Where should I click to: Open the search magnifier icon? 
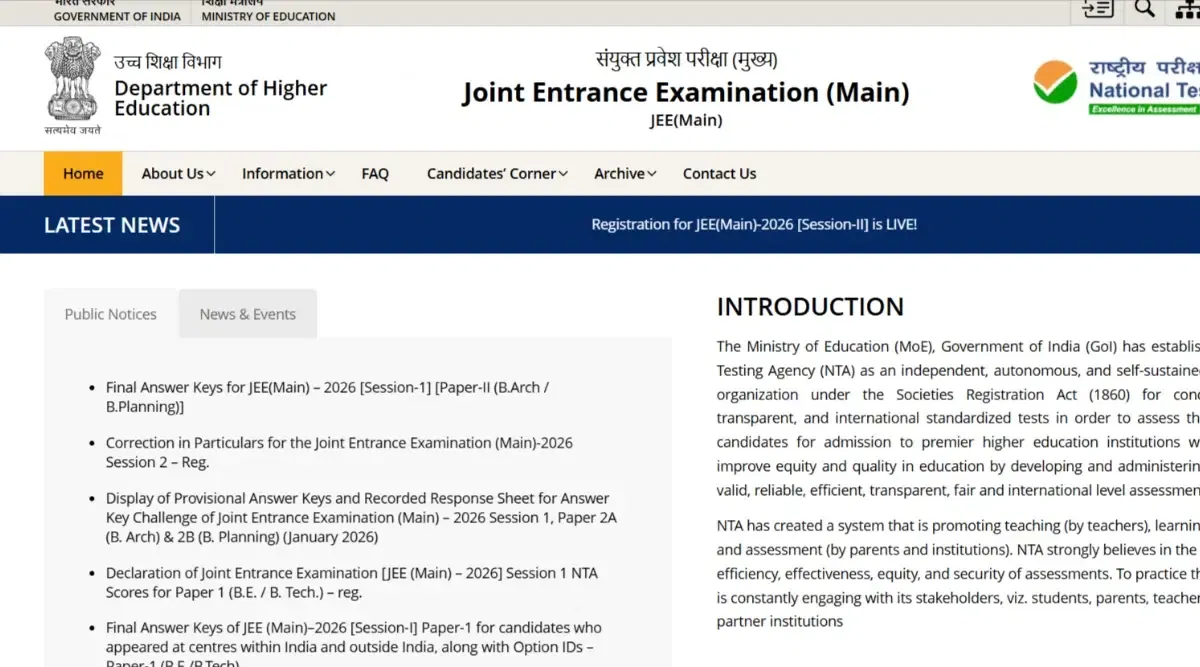point(1144,9)
